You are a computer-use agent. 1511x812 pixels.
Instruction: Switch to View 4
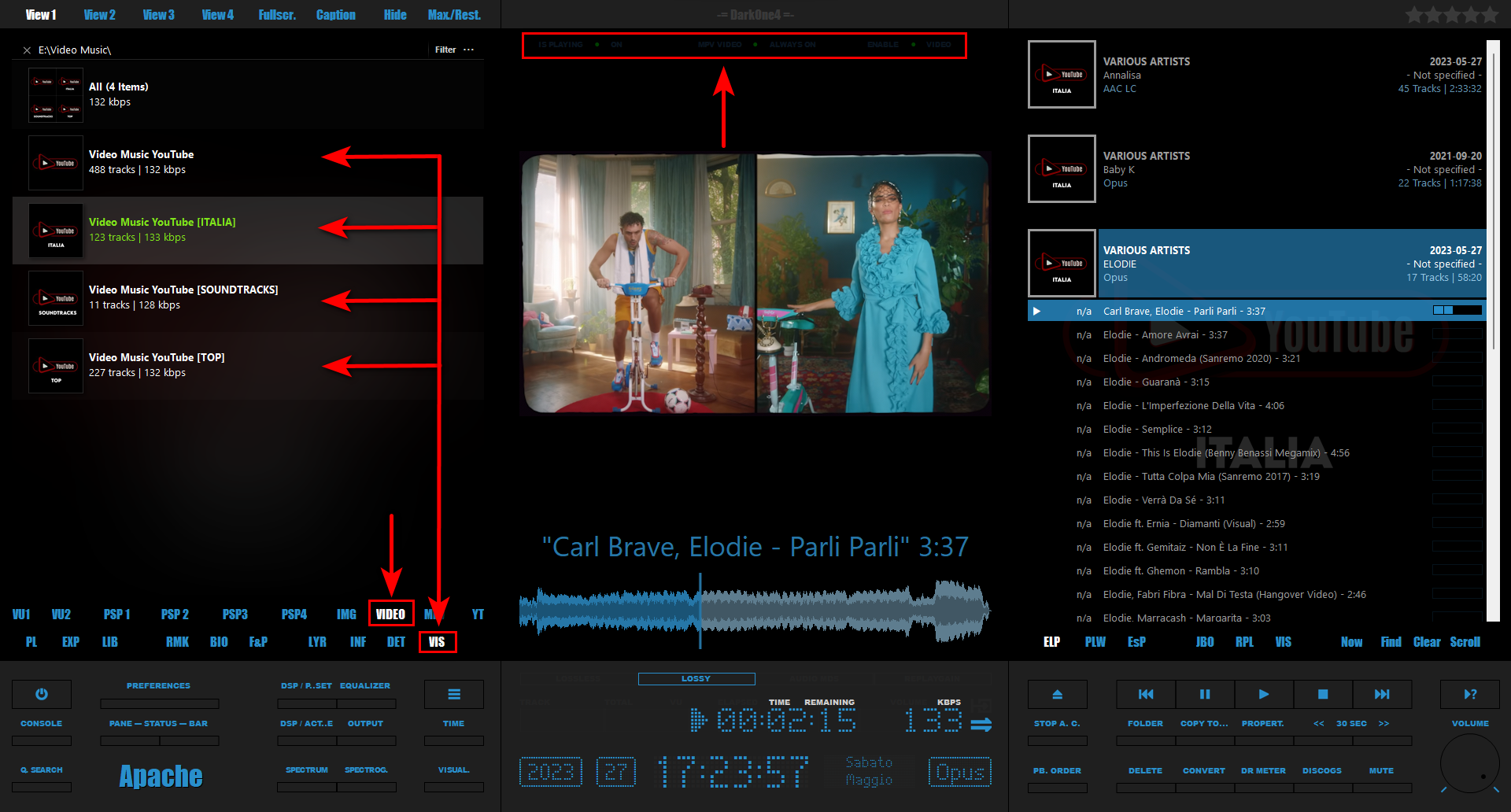(x=218, y=15)
